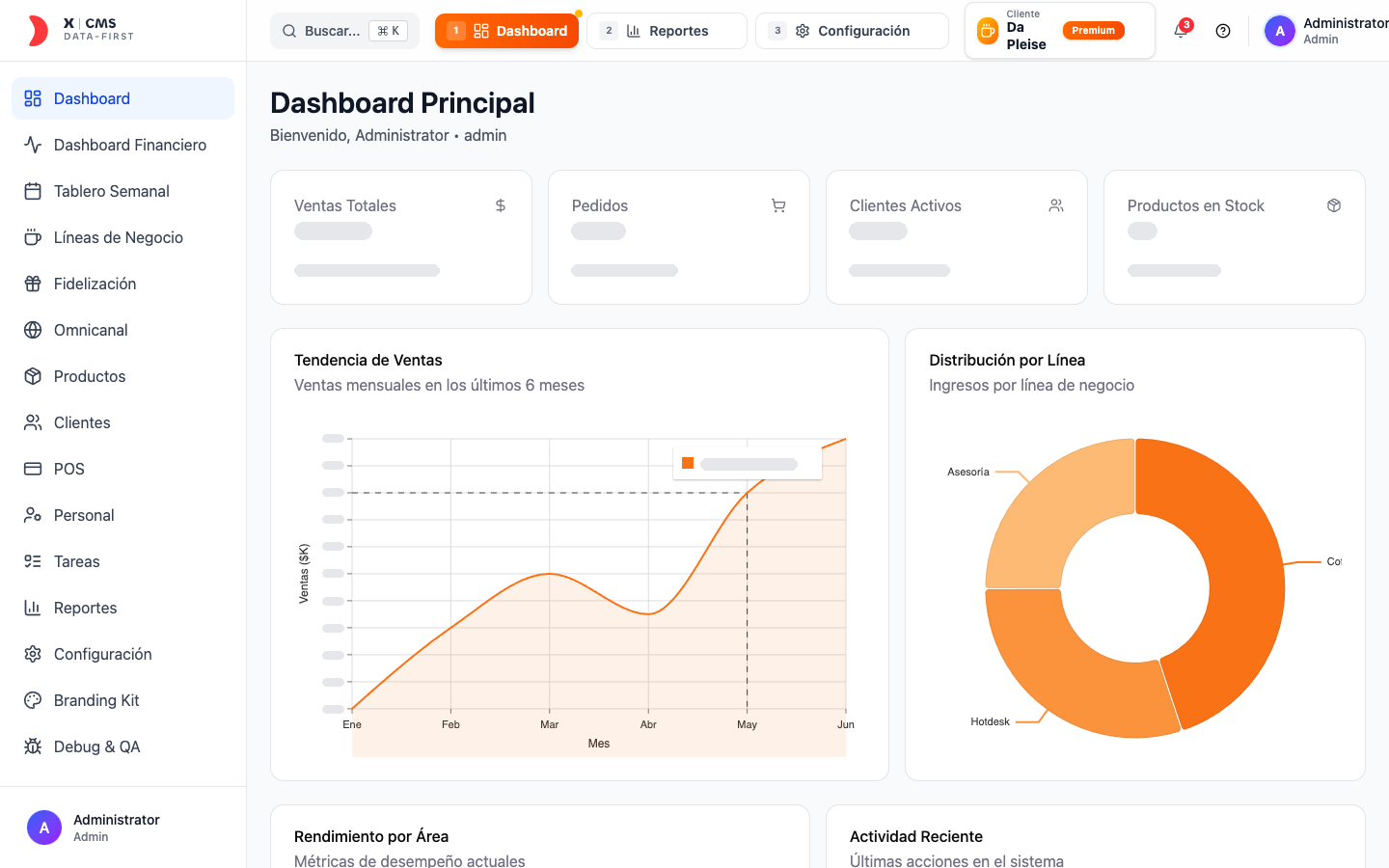
Task: Click the client coffee cup avatar icon
Action: pyautogui.click(x=988, y=31)
